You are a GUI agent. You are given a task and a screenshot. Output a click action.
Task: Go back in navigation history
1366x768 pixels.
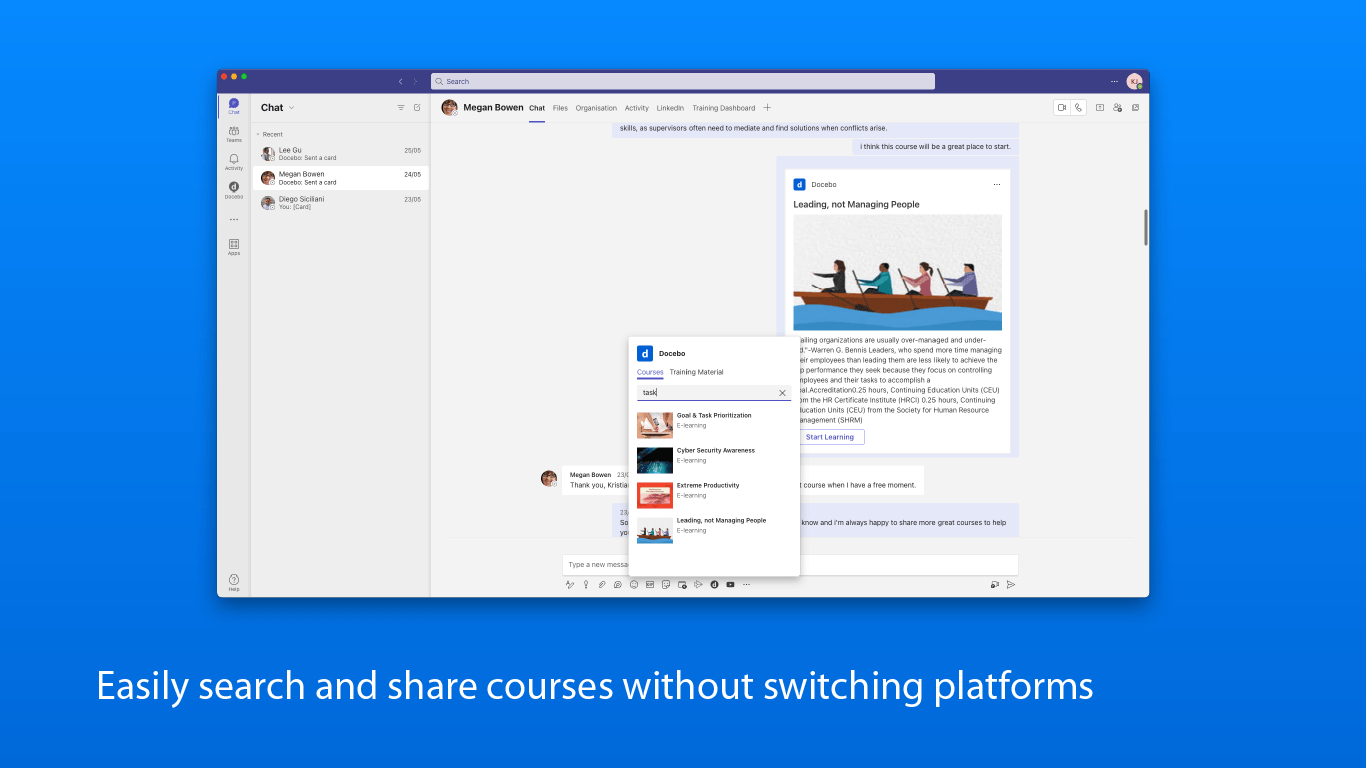400,81
